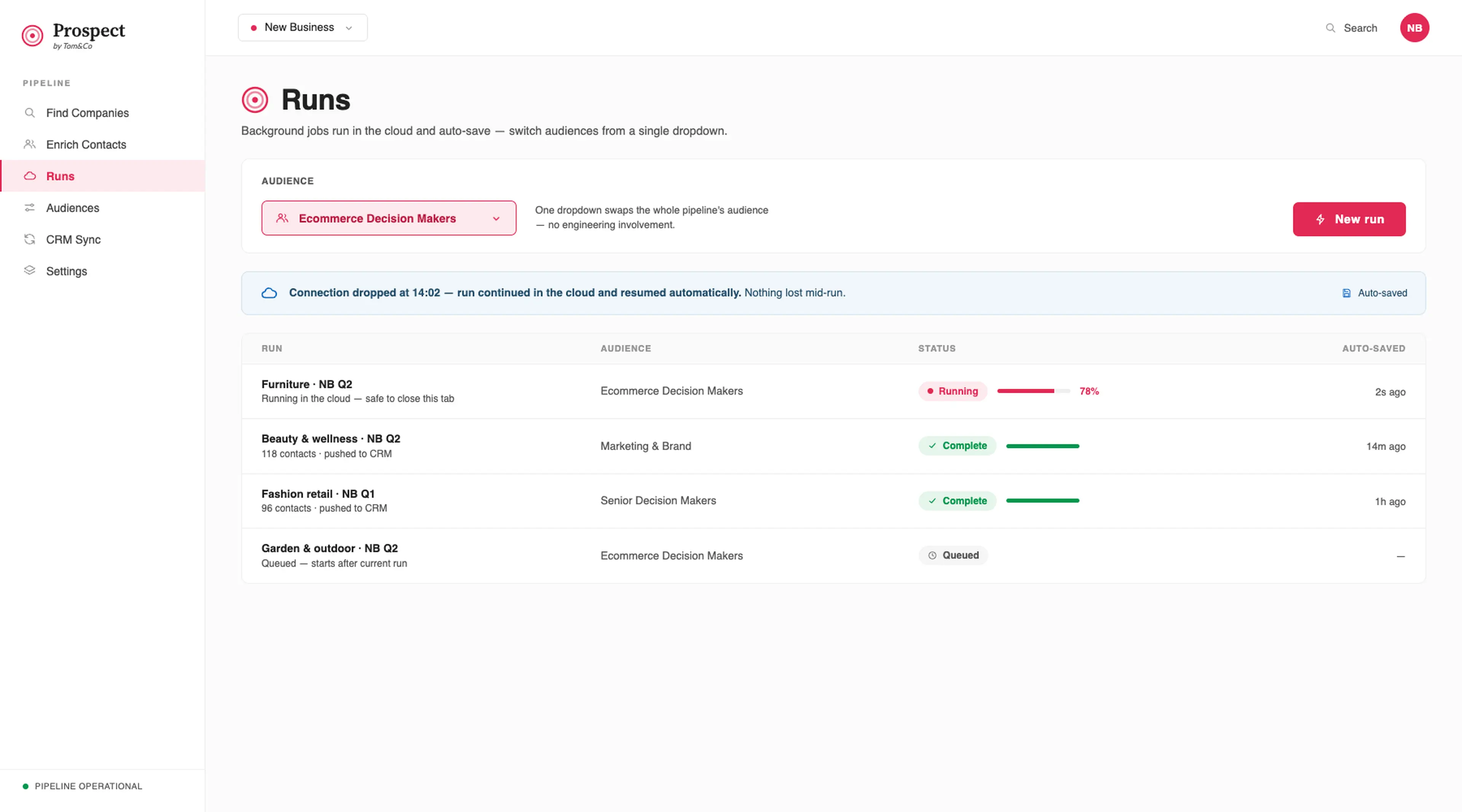Click the Auto-saved label in banner

pos(1382,294)
